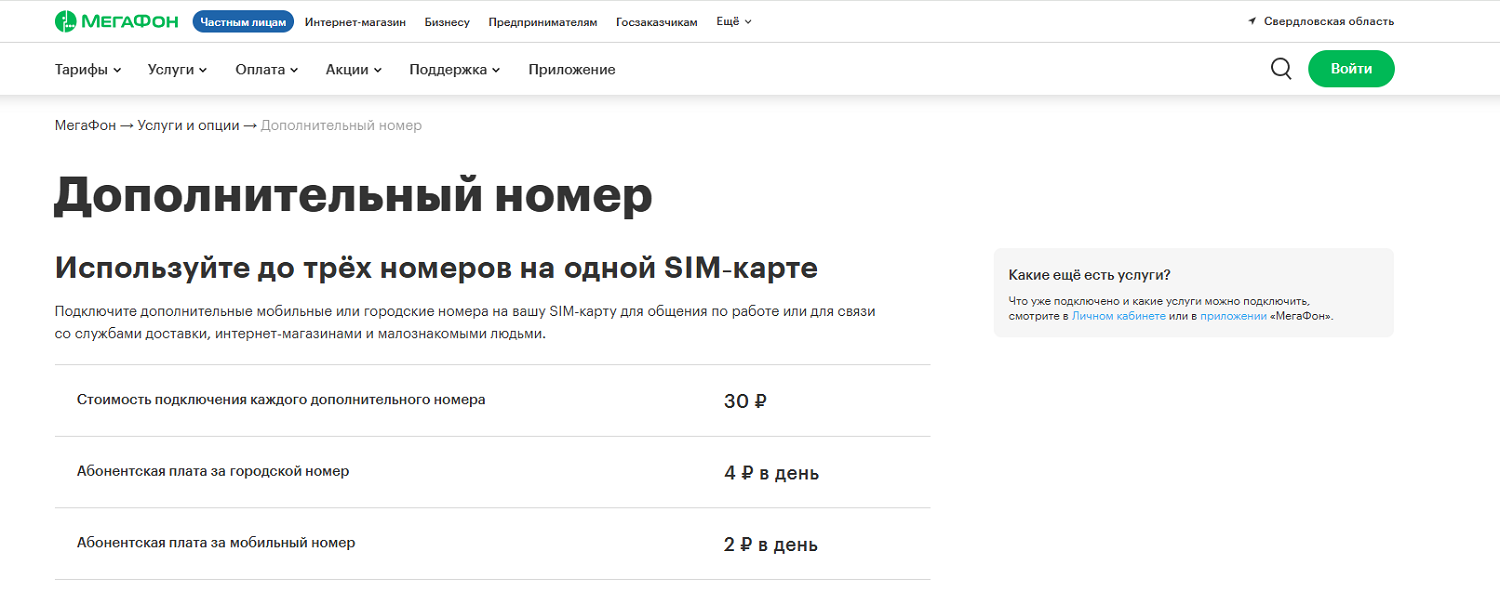The height and width of the screenshot is (604, 1500).
Task: Click the green Войти button
Action: [x=1351, y=69]
